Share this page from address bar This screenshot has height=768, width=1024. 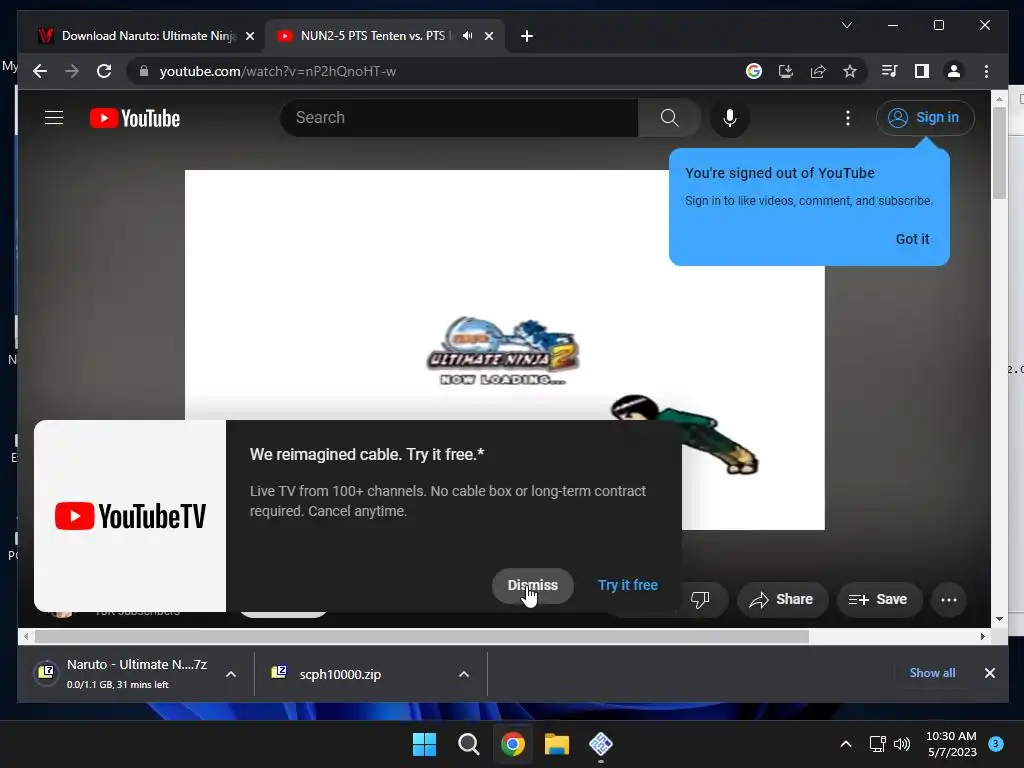818,71
